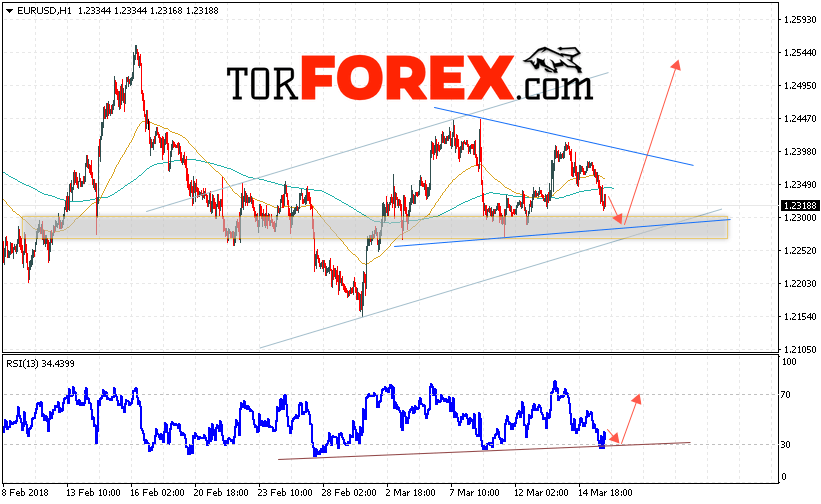Viewport: 821px width, 504px height.
Task: Click the 23 Feb 10:00 time label
Action: 285,493
